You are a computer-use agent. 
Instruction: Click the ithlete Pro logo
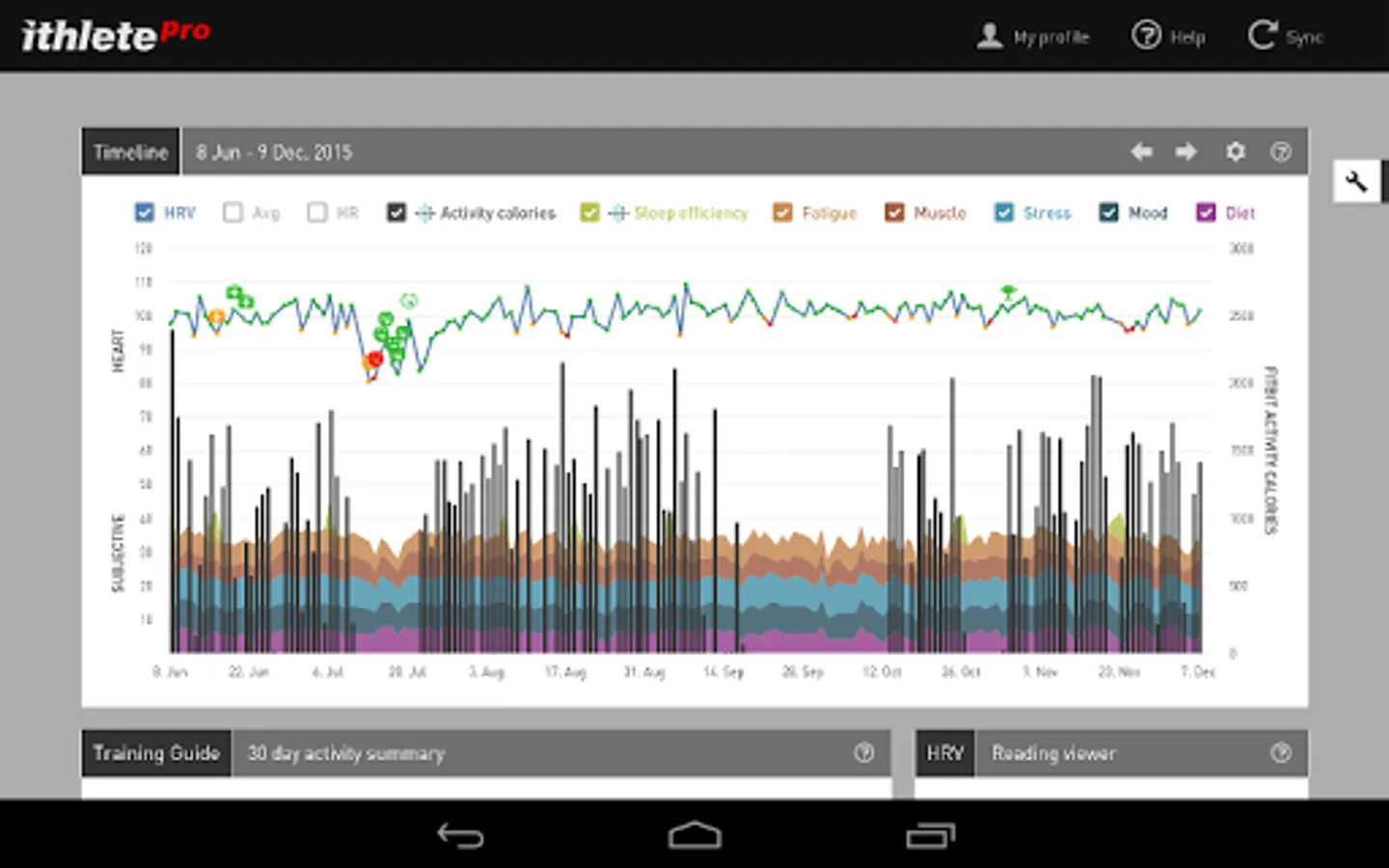coord(116,36)
